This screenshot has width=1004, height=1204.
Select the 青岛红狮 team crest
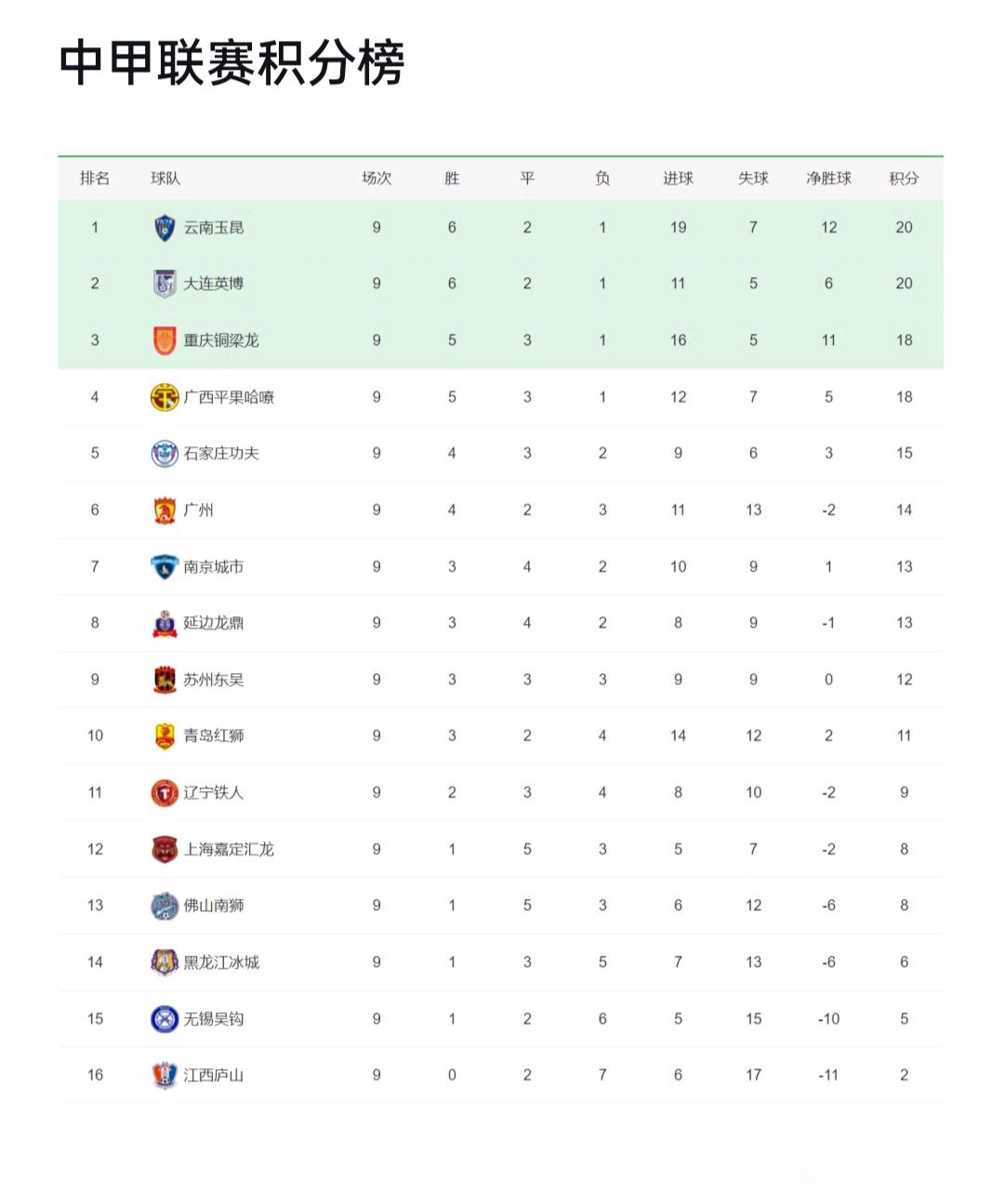click(165, 736)
